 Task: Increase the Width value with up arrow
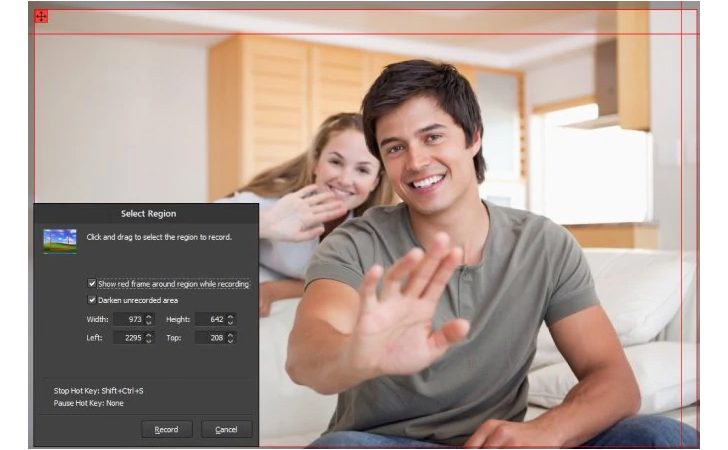149,317
